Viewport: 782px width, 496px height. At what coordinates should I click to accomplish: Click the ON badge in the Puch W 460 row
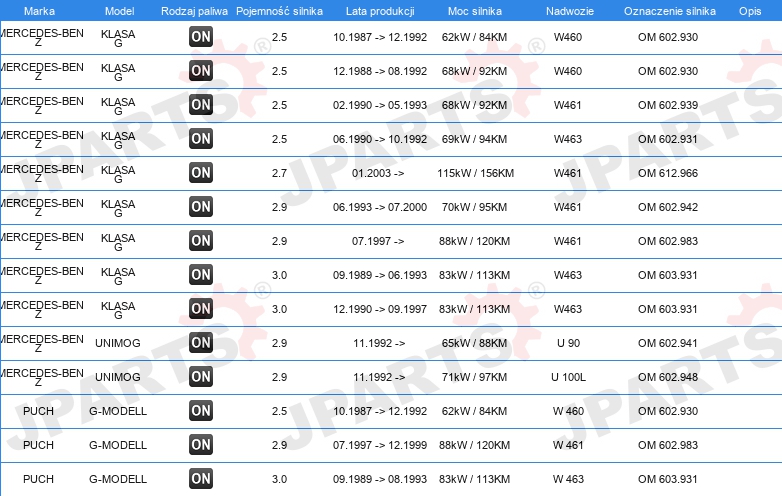(x=201, y=411)
